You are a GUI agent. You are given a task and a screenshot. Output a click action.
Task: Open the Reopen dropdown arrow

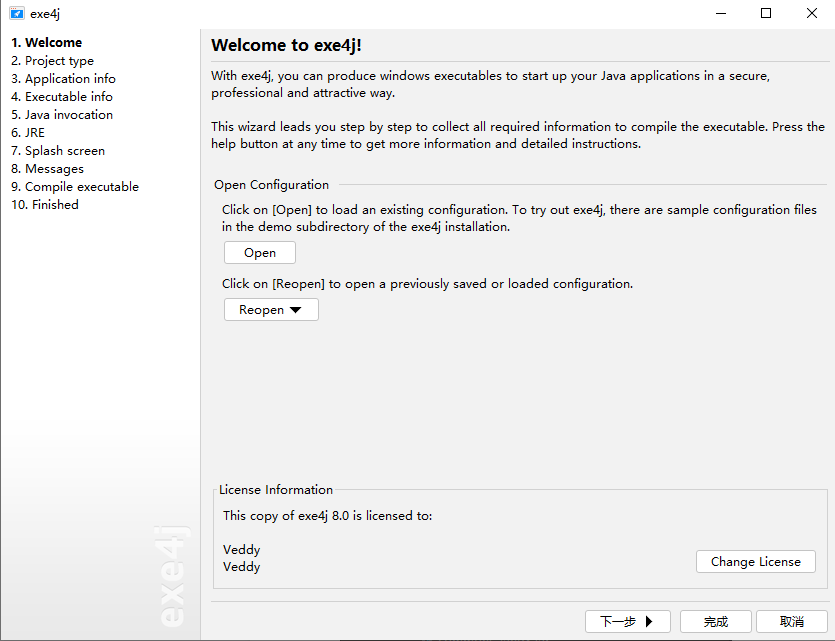click(x=295, y=310)
